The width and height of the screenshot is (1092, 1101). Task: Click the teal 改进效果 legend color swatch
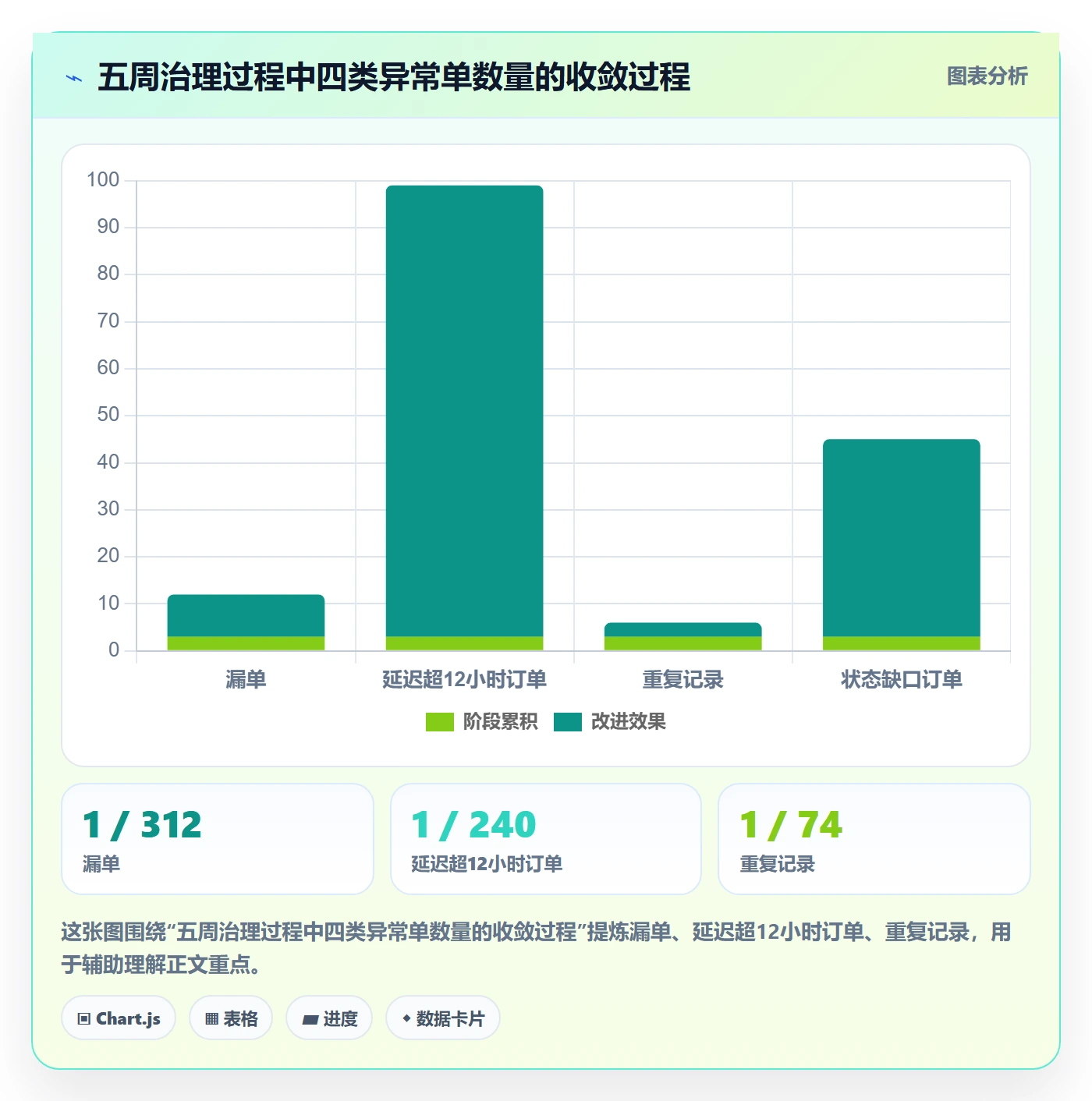(x=568, y=722)
